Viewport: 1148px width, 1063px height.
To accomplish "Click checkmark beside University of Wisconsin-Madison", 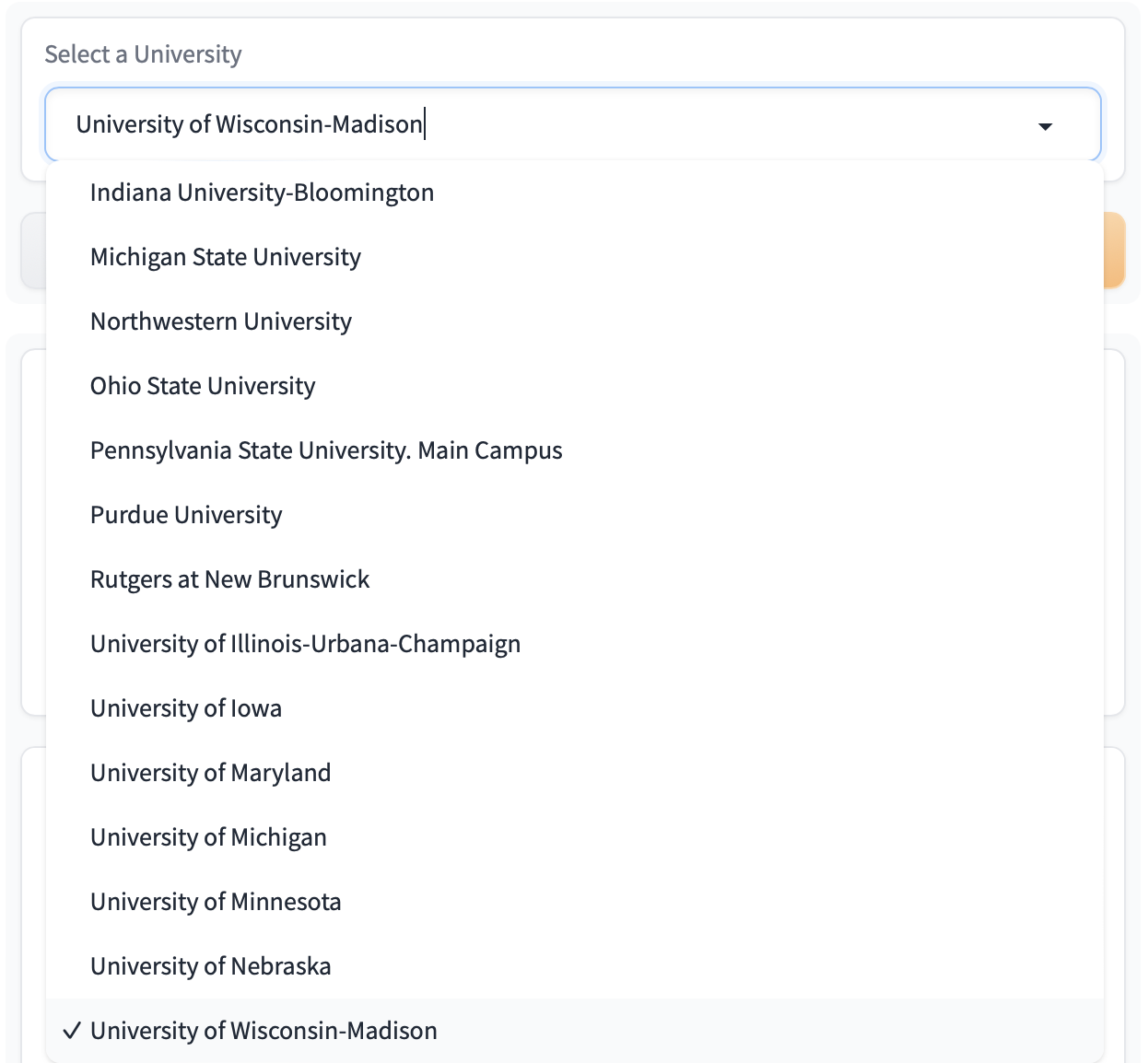I will click(x=72, y=1031).
